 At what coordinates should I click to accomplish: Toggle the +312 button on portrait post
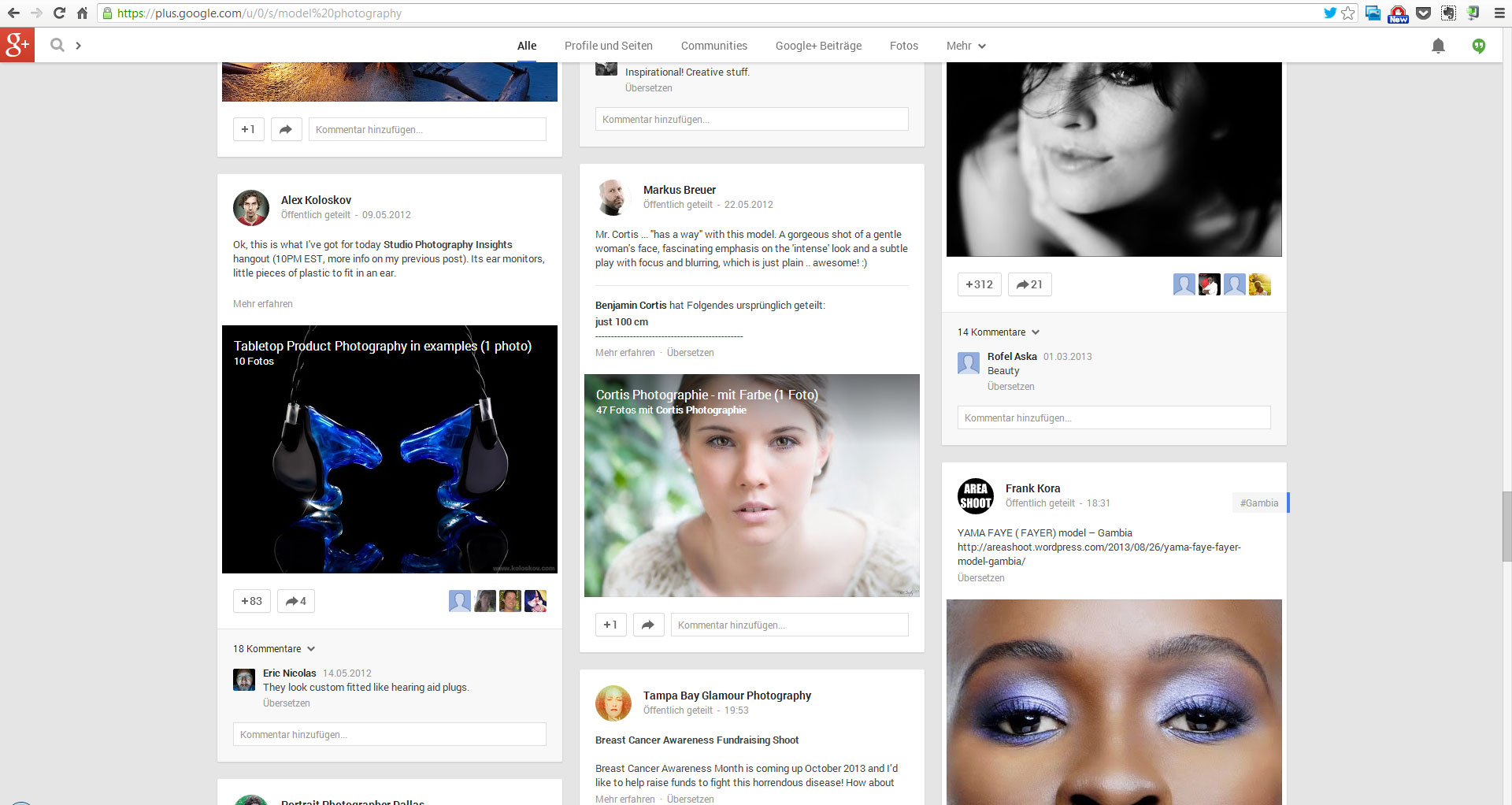[x=979, y=284]
